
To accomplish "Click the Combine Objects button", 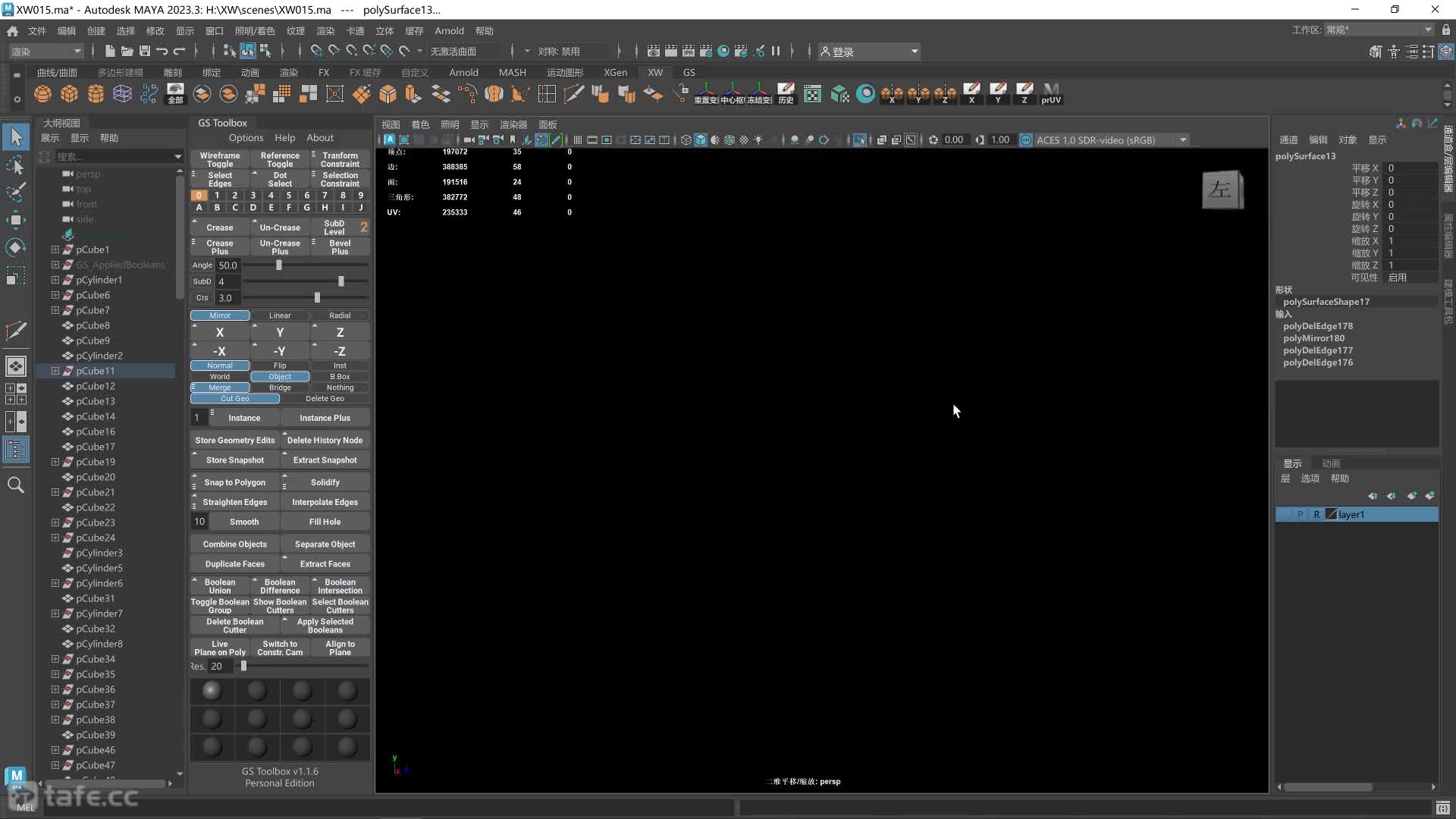I will 234,544.
